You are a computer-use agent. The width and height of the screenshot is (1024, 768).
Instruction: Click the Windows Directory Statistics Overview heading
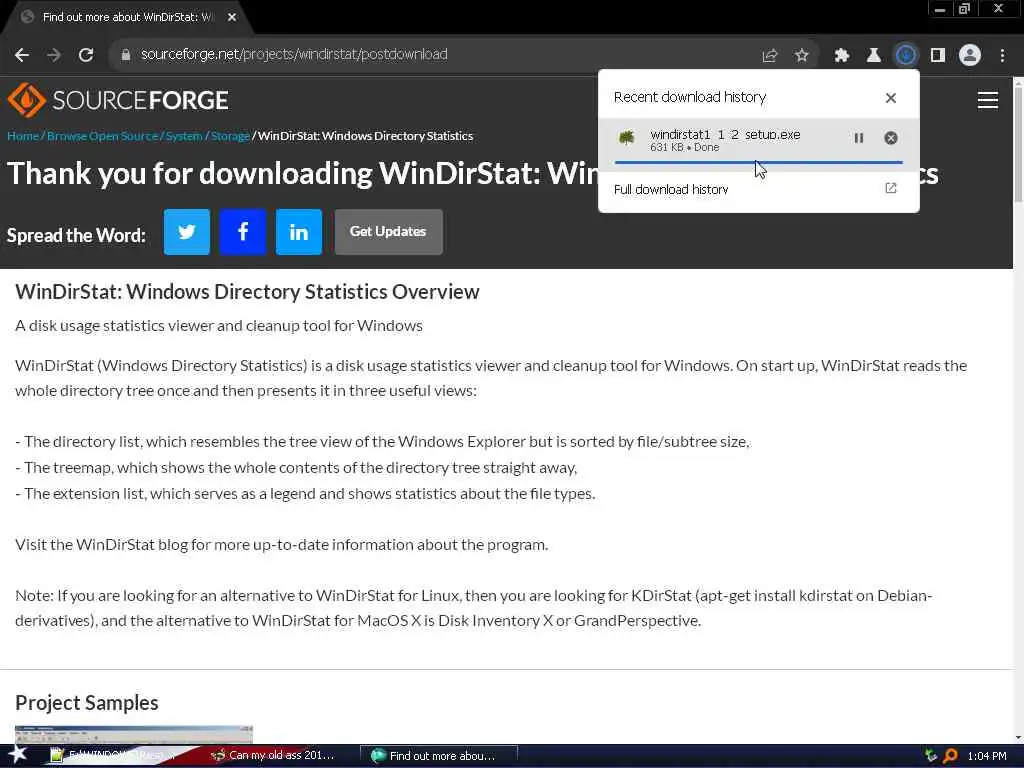point(248,292)
